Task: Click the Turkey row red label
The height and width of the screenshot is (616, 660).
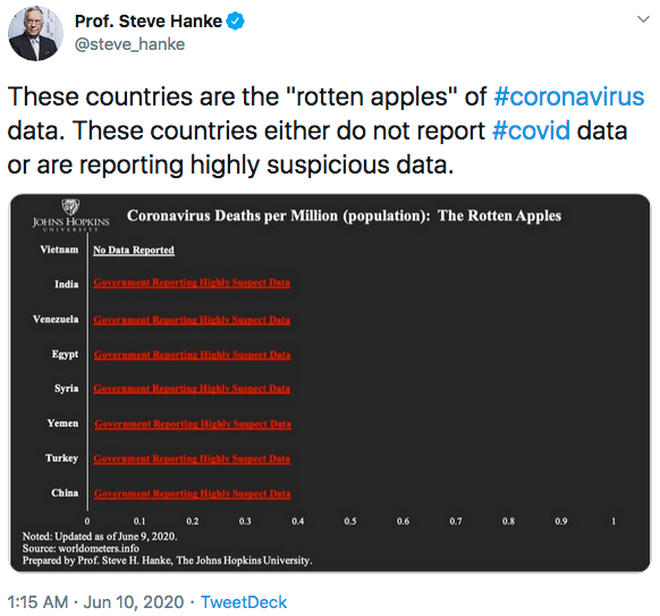Action: coord(192,459)
